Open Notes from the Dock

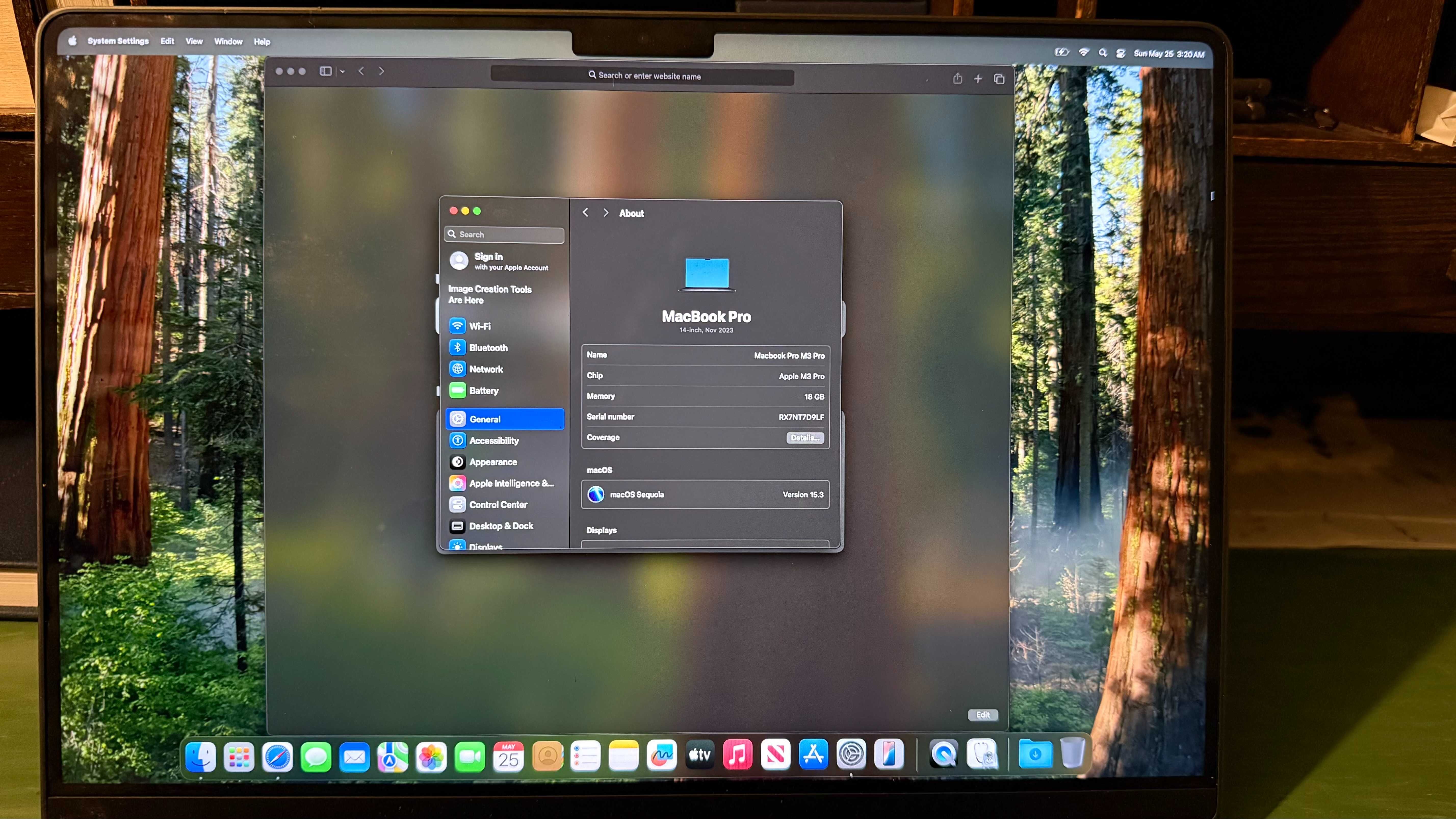click(623, 755)
